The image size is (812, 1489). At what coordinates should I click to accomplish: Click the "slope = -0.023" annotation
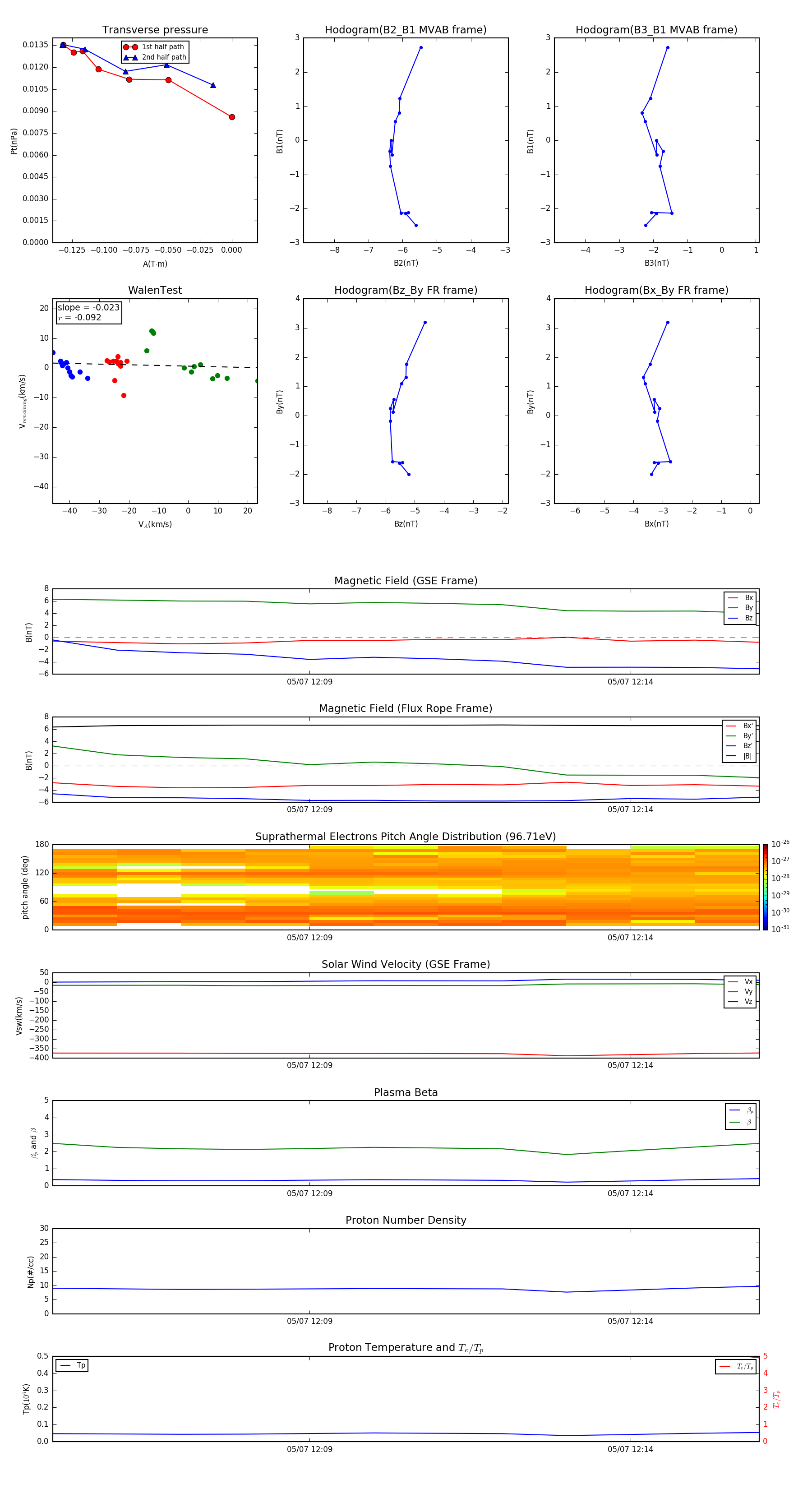click(88, 308)
